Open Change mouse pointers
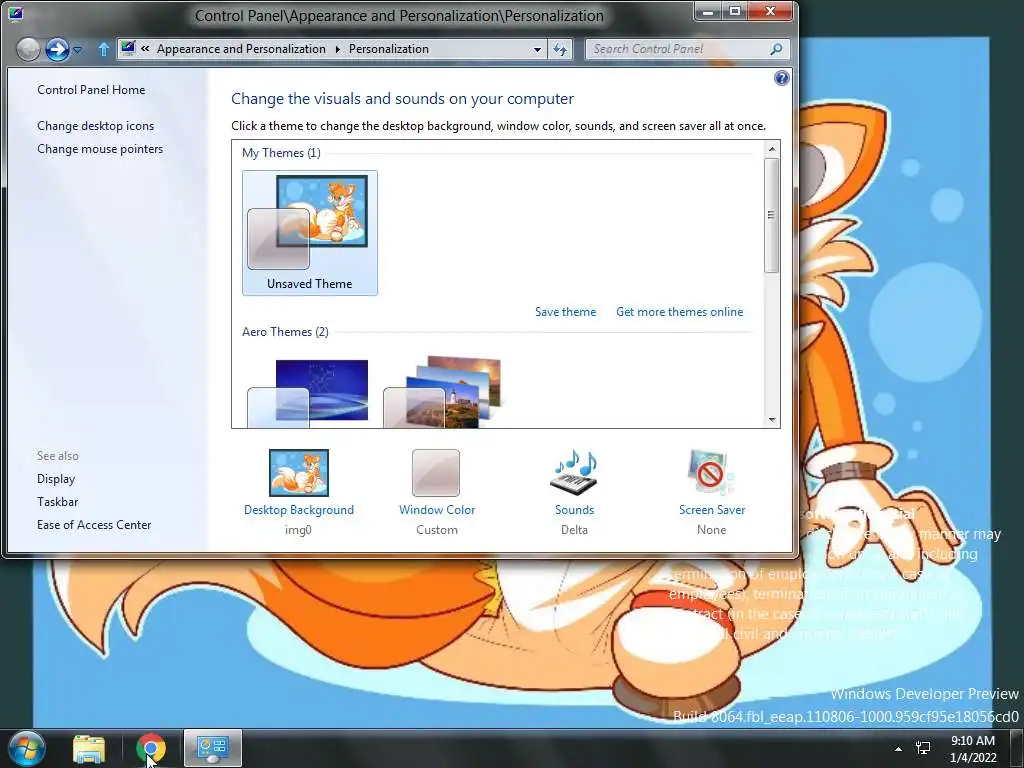1024x768 pixels. tap(100, 149)
